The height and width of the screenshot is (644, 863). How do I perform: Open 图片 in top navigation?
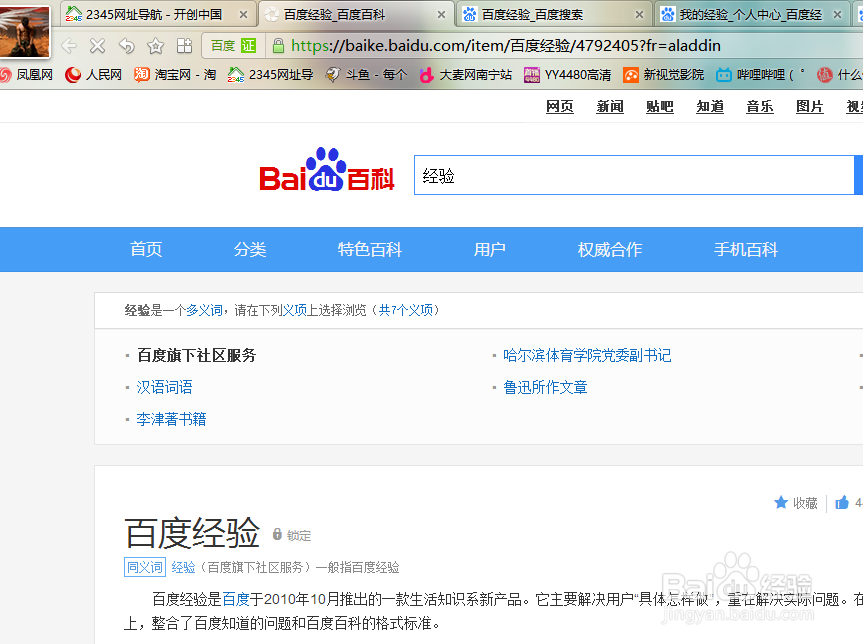pyautogui.click(x=810, y=106)
